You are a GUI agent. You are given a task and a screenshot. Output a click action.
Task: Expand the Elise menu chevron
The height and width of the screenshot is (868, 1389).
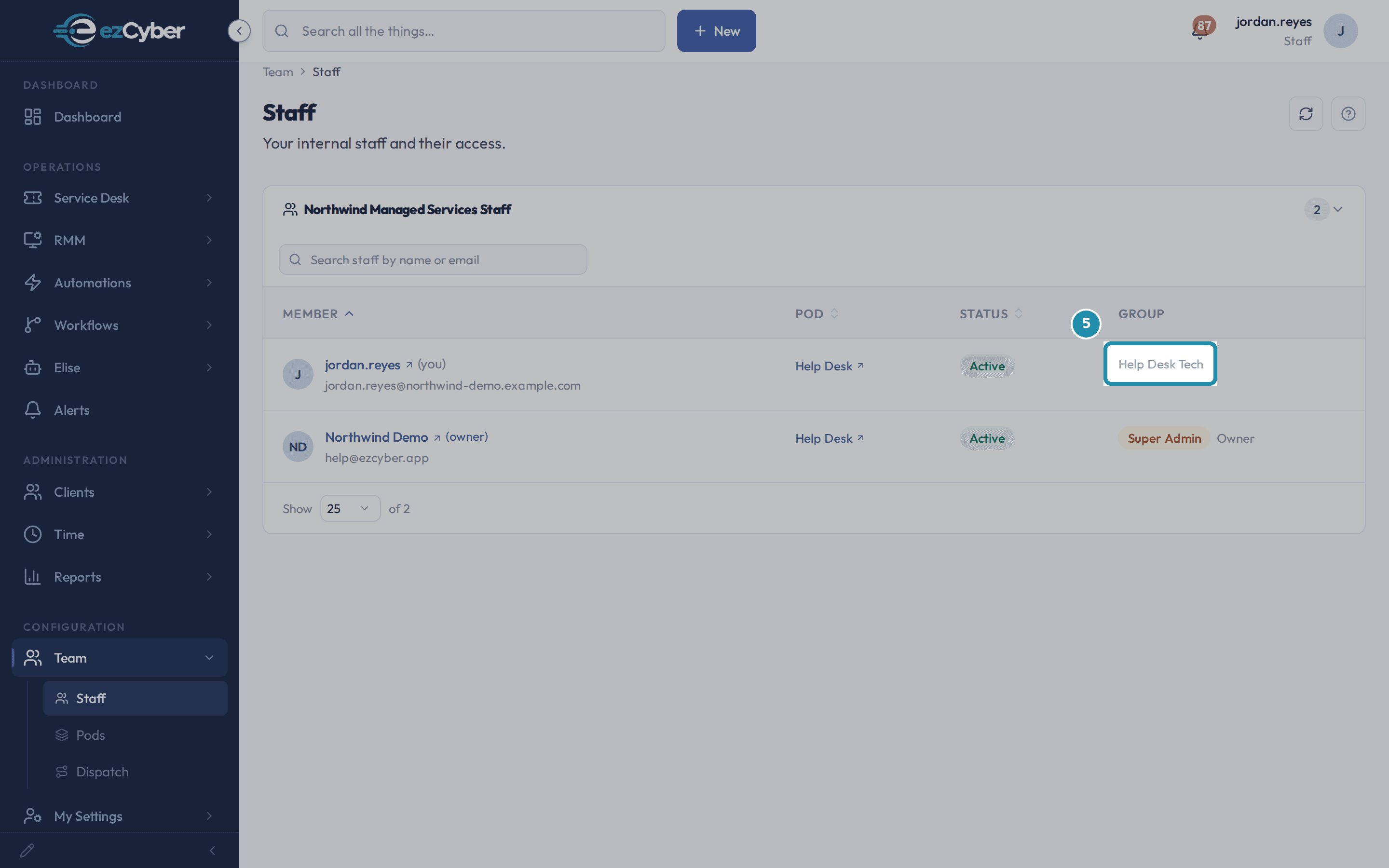[209, 367]
